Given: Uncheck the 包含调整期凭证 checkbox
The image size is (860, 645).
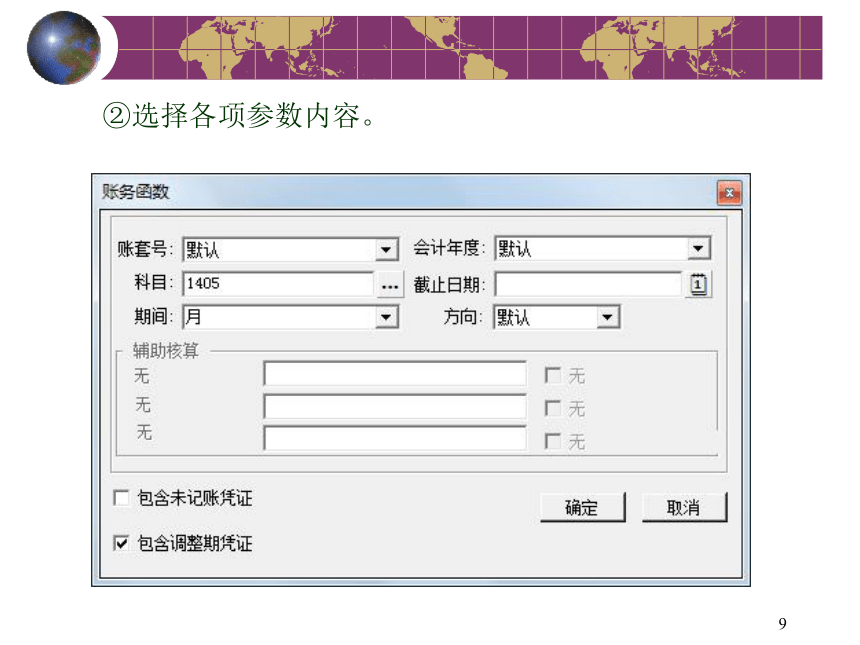Looking at the screenshot, I should (121, 543).
